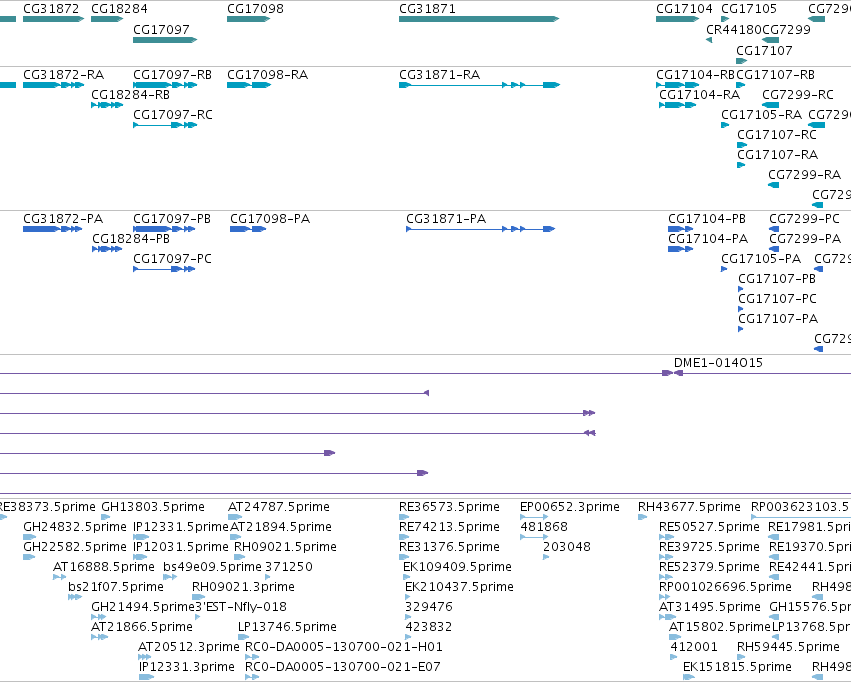Select protein CG17097-PC
The width and height of the screenshot is (851, 682).
tap(164, 269)
